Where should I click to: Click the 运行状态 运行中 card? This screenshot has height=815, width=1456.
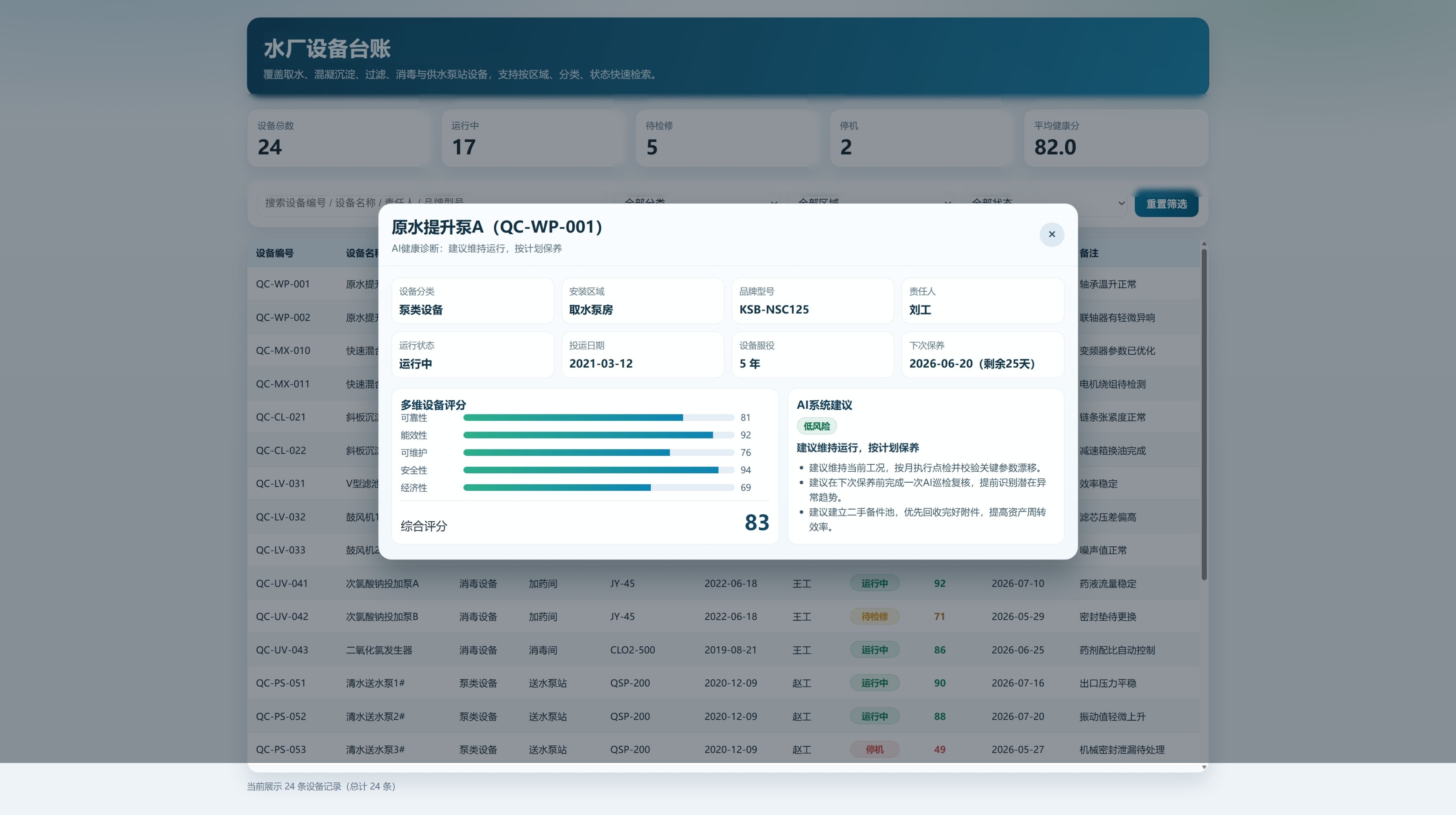pos(472,355)
